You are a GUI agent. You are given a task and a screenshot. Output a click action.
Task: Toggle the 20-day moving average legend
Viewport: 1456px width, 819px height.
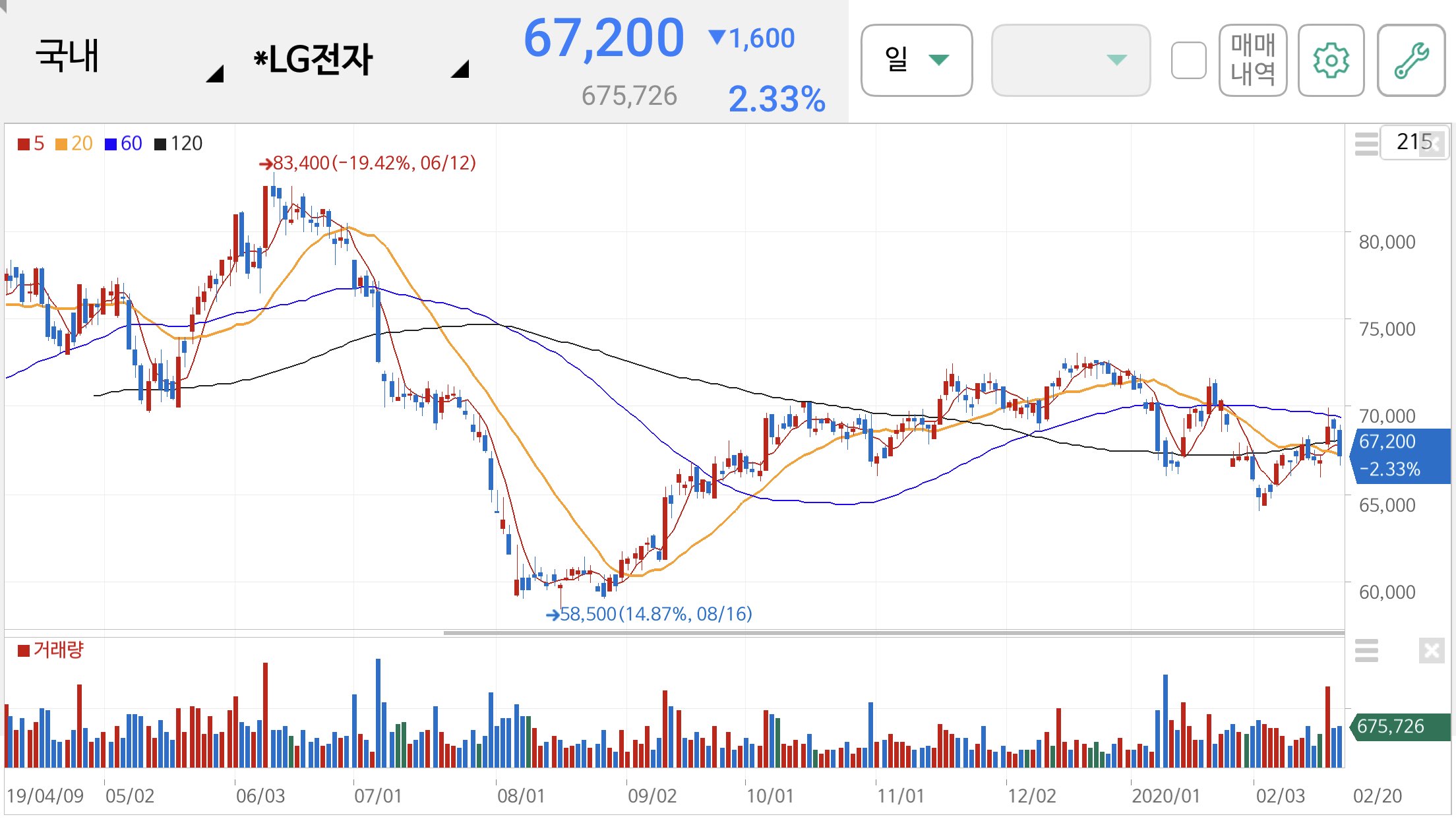[74, 143]
